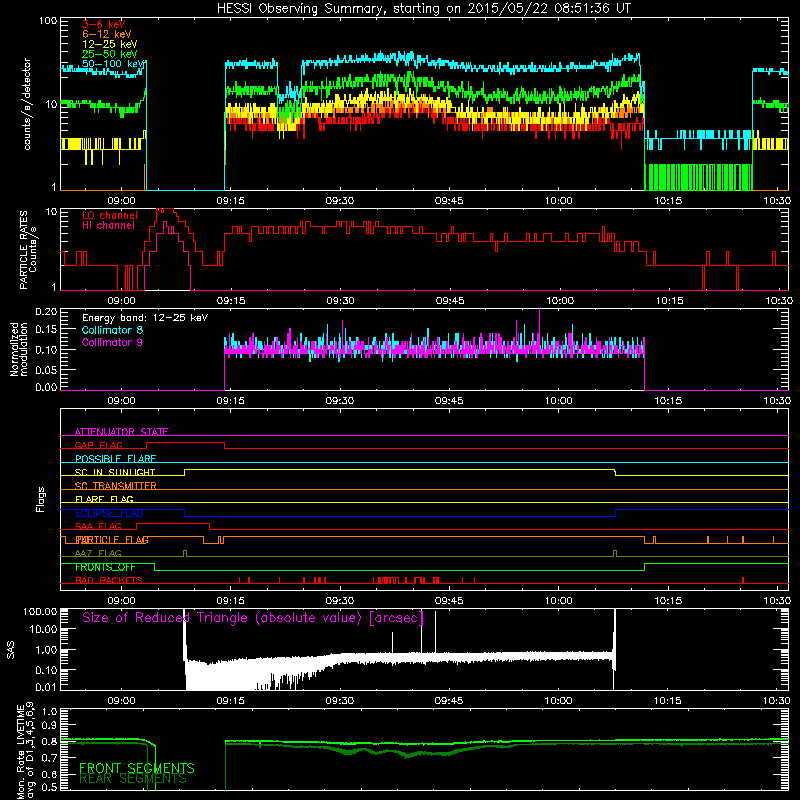Click the Normalized modulation axis label

pyautogui.click(x=18, y=349)
